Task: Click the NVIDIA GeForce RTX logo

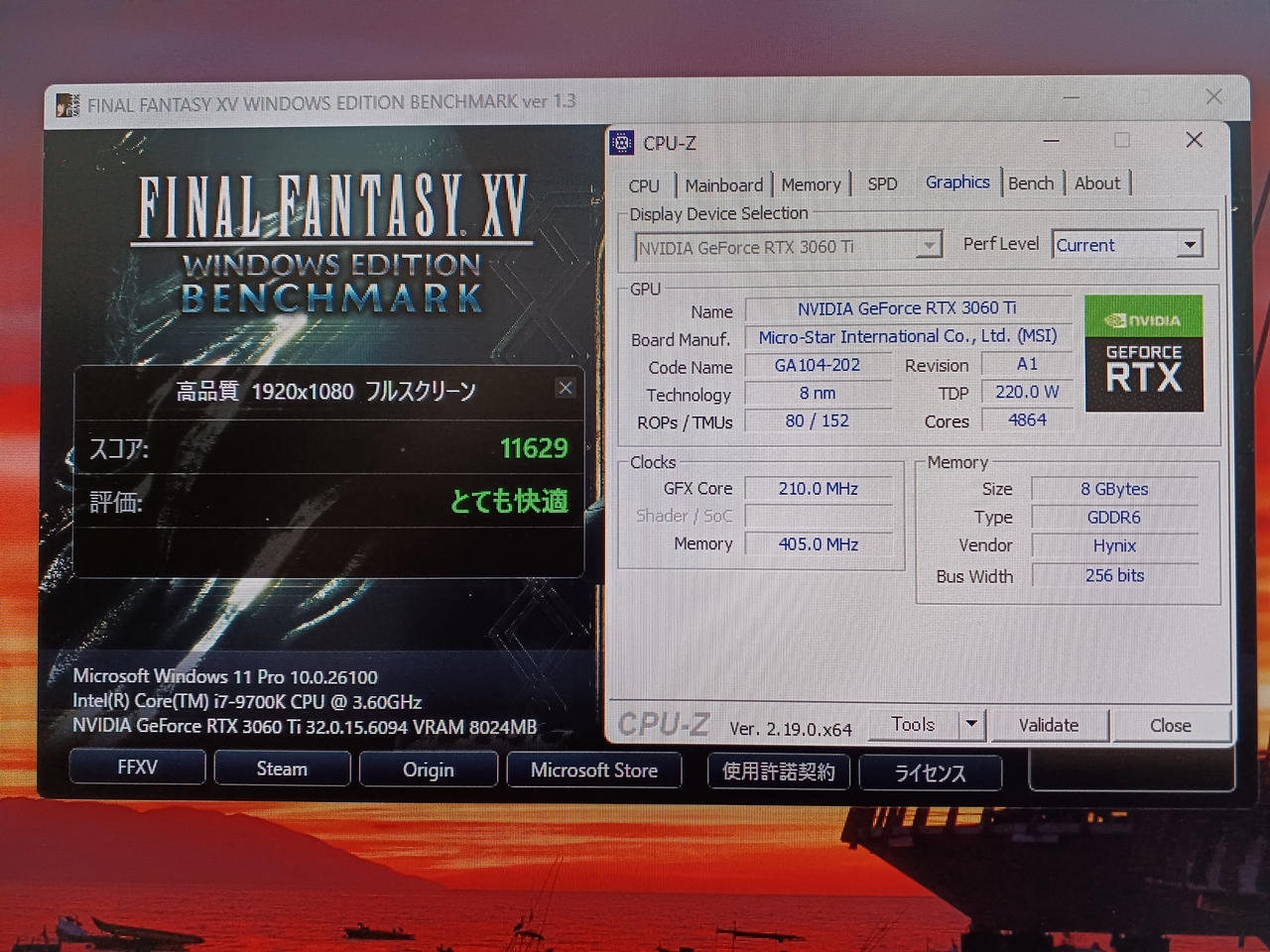Action: click(x=1144, y=353)
